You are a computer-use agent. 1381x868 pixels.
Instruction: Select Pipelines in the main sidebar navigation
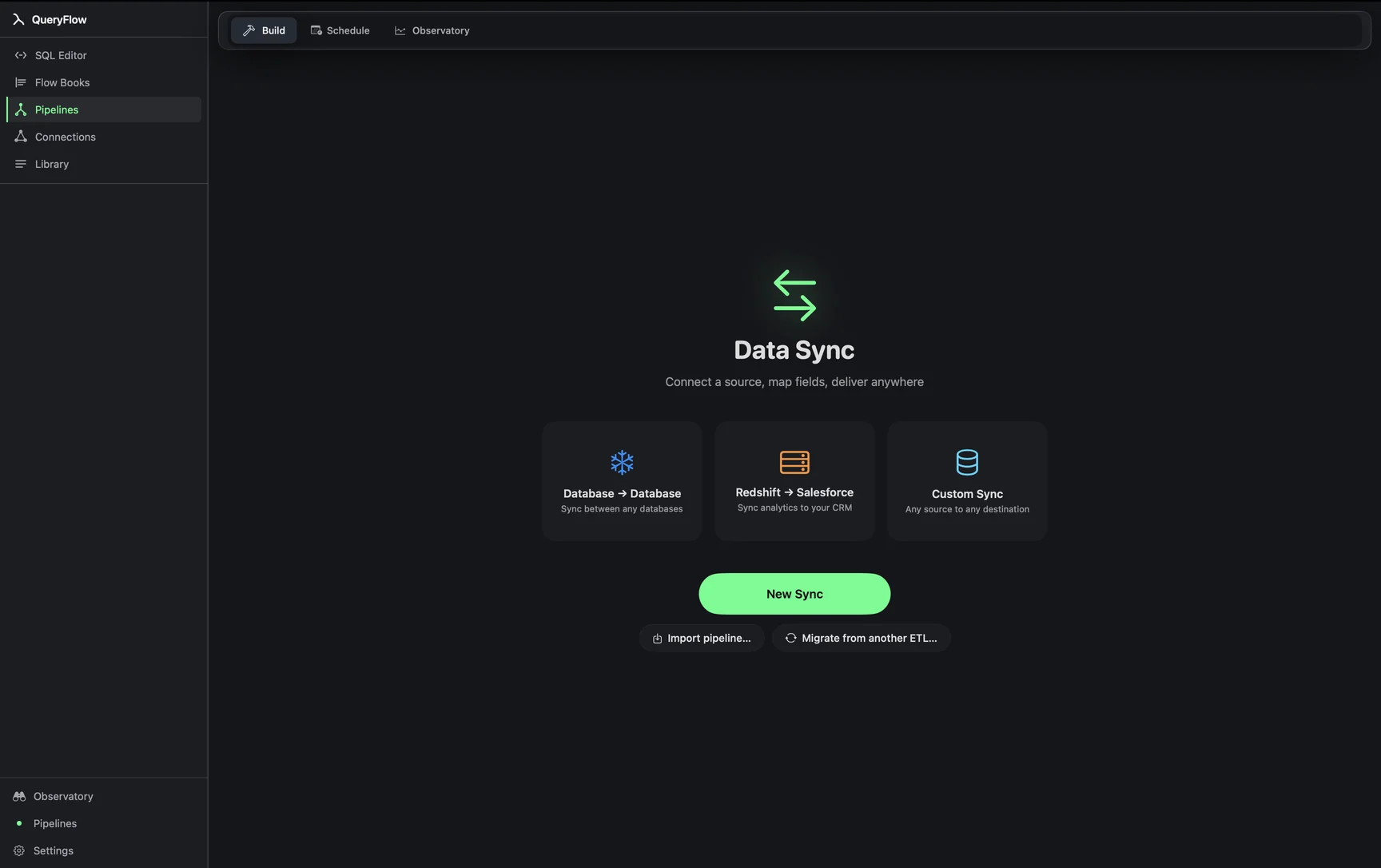(x=104, y=109)
